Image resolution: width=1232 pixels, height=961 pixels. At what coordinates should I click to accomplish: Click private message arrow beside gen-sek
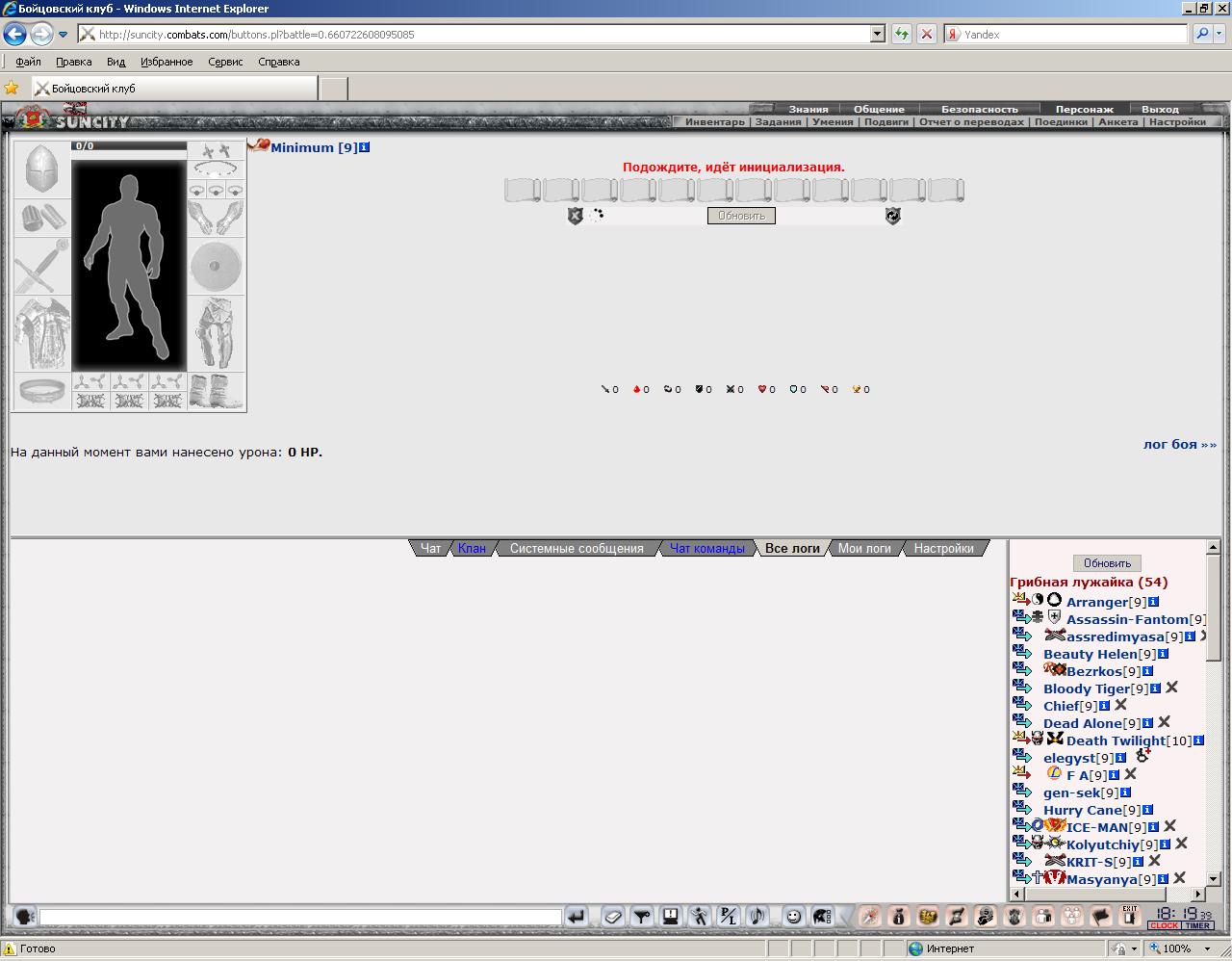point(1022,792)
